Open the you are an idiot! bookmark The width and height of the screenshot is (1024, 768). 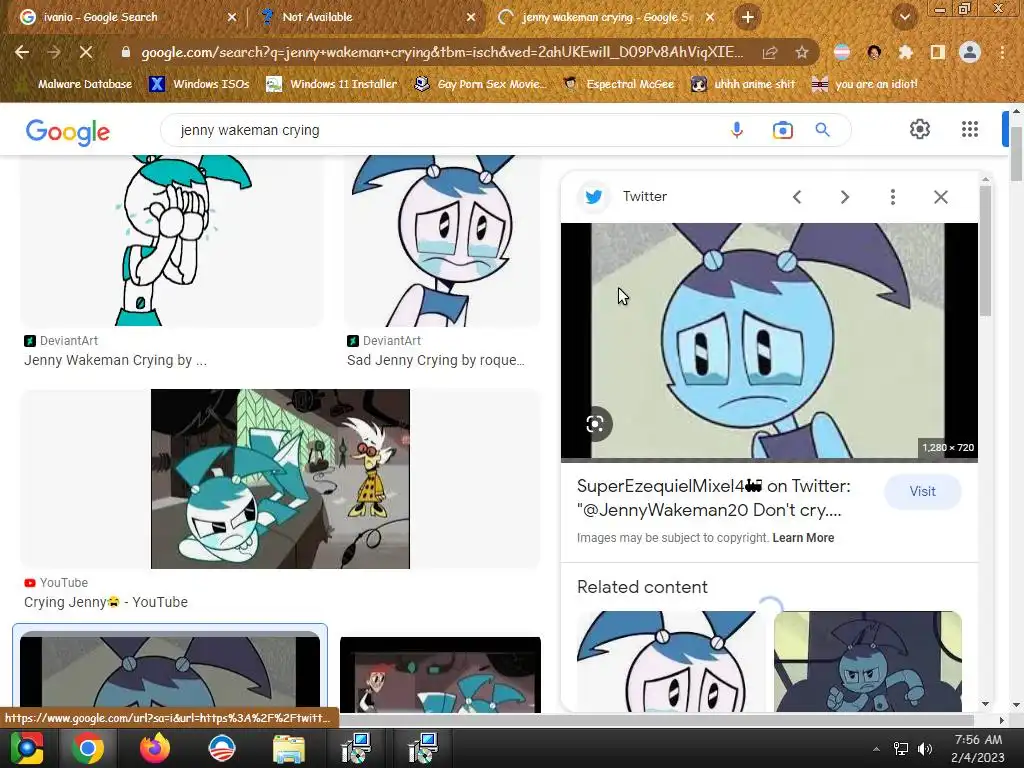[865, 84]
